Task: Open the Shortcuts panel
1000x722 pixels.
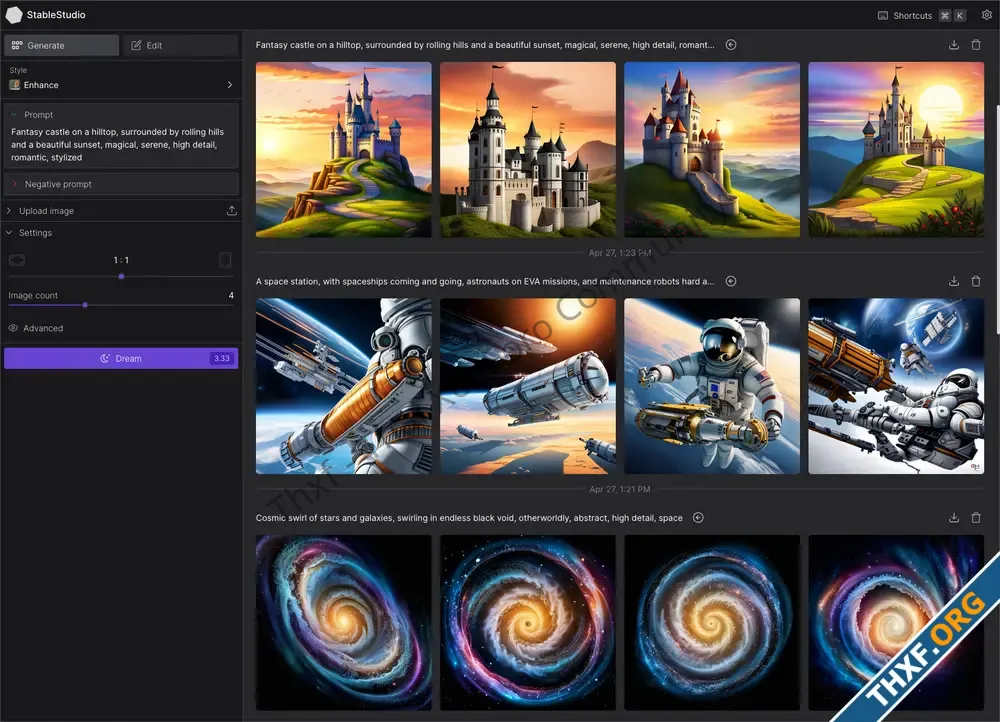Action: pyautogui.click(x=922, y=15)
